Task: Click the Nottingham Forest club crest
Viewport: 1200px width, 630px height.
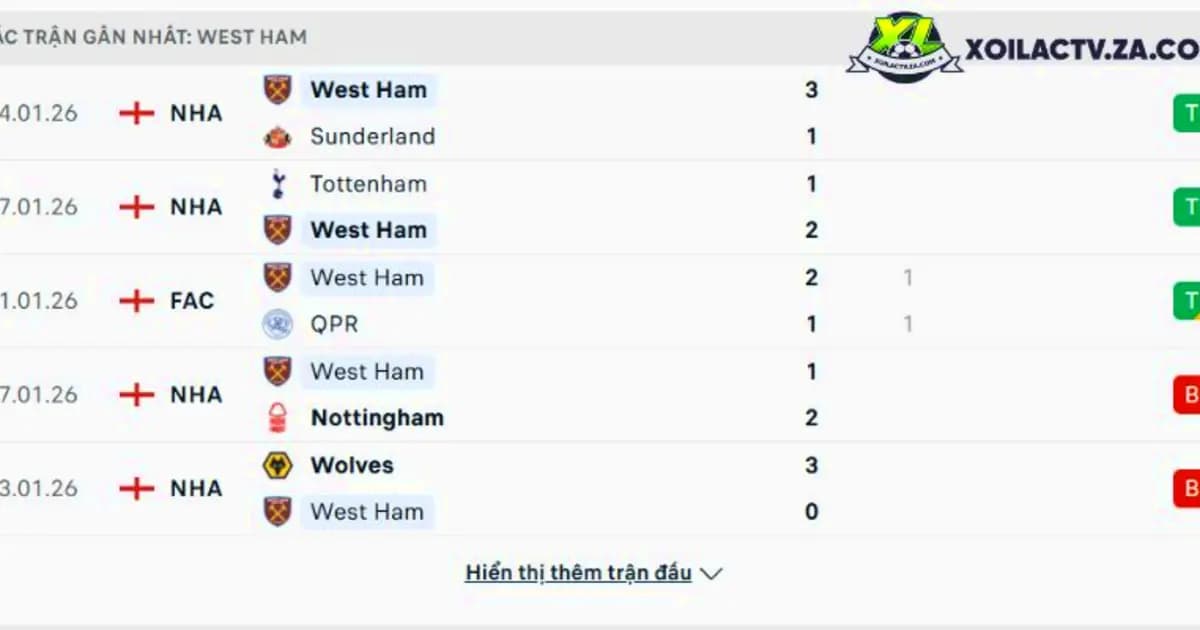Action: coord(277,418)
